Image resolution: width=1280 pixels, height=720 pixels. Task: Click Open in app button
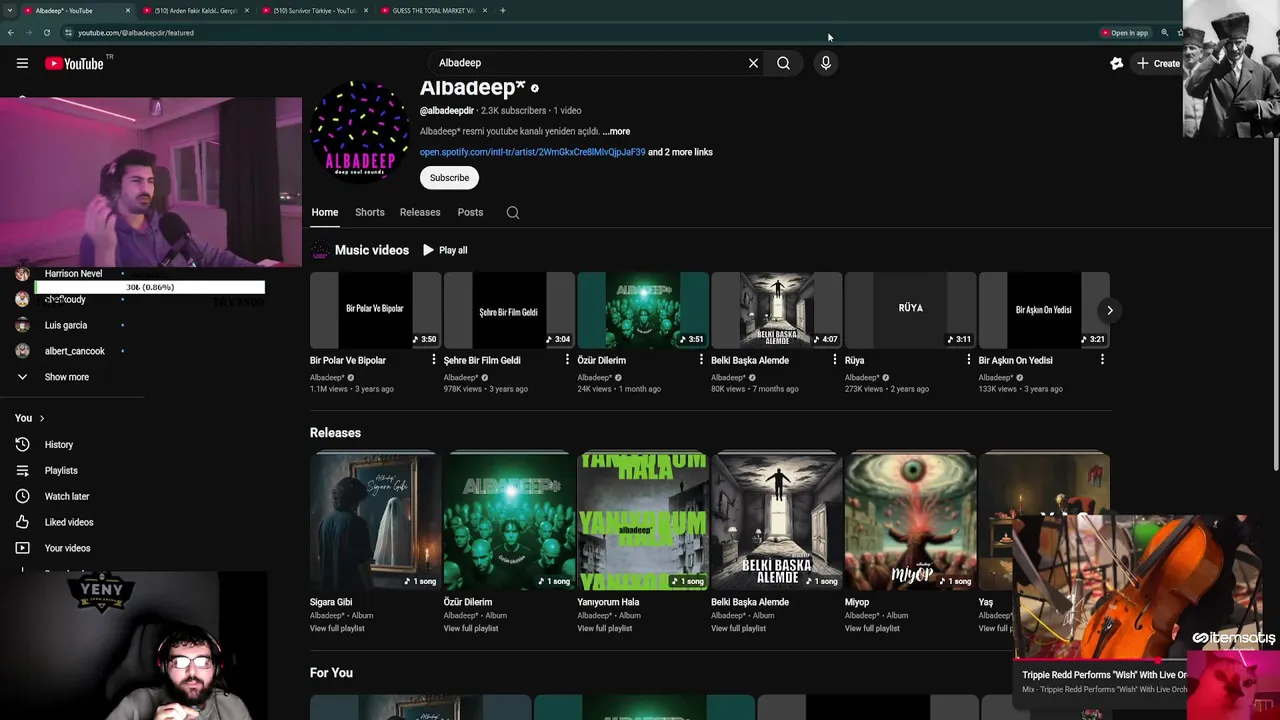coord(1124,32)
